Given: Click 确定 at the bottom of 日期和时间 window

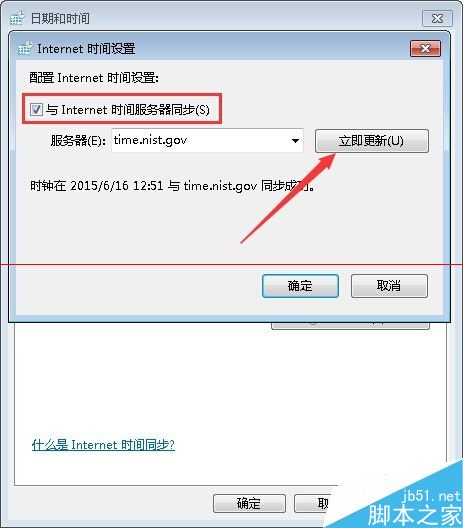Looking at the screenshot, I should (x=249, y=503).
